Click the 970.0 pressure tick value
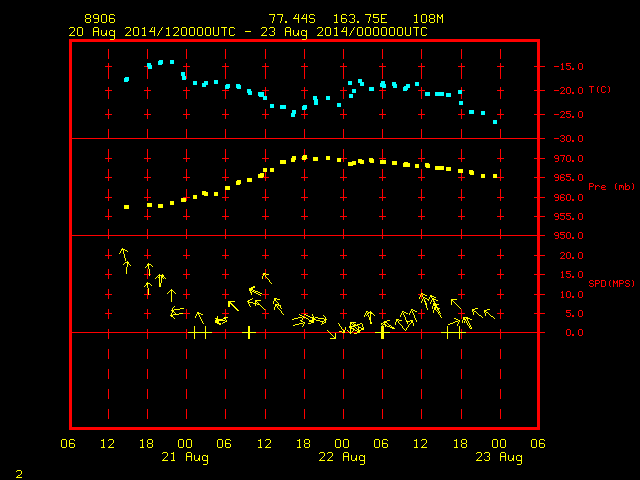The height and width of the screenshot is (480, 640). 568,159
